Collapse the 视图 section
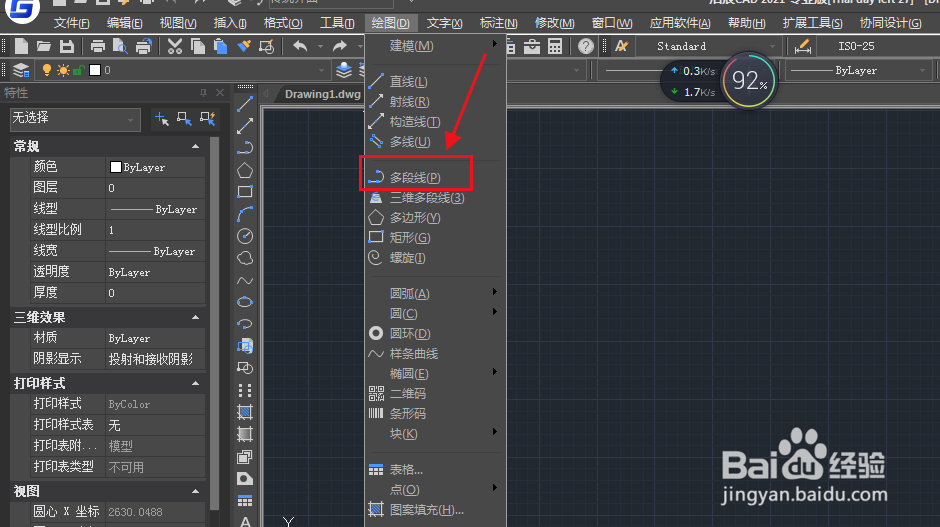 click(195, 491)
